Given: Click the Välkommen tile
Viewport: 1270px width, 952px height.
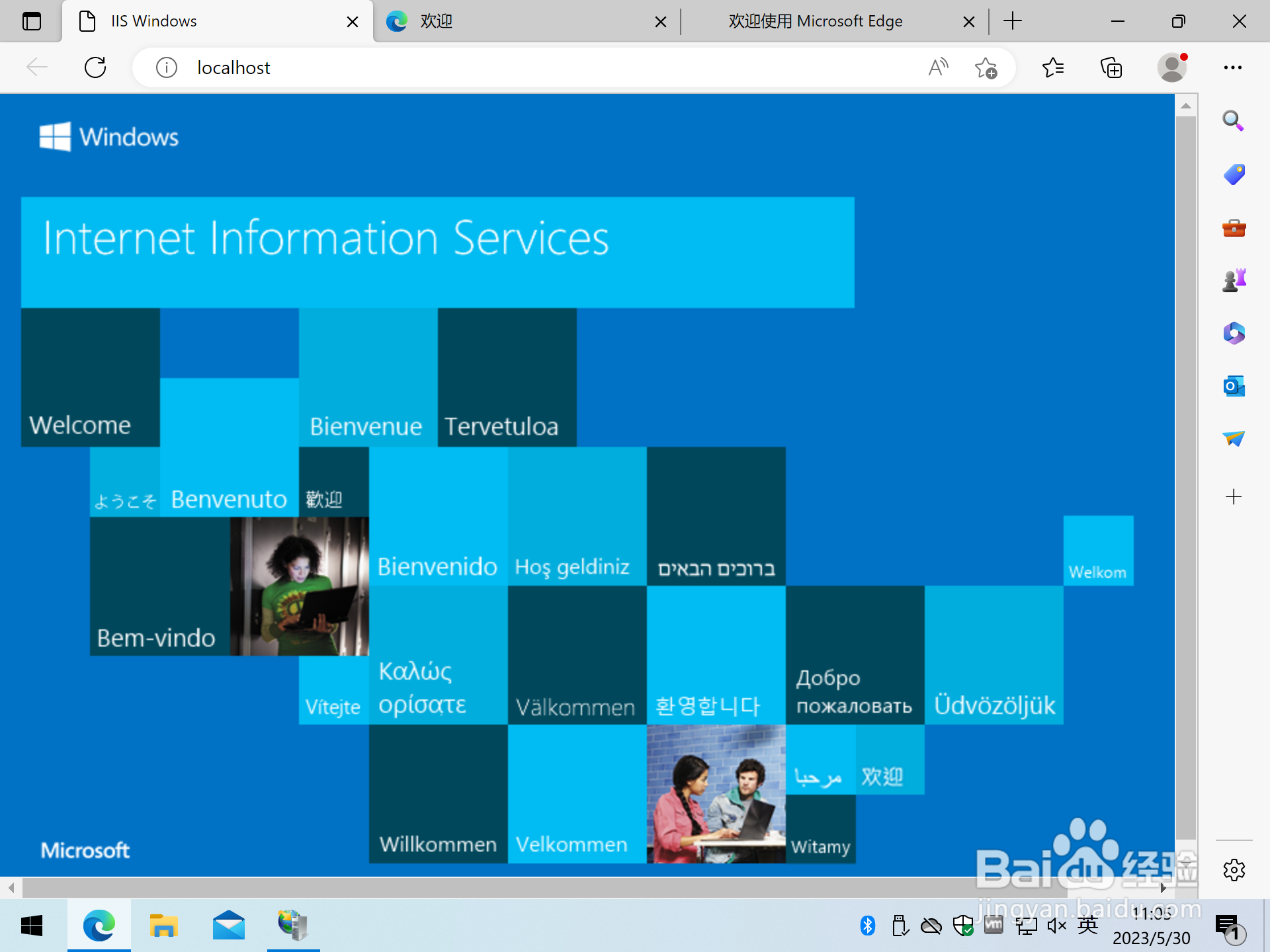Looking at the screenshot, I should tap(577, 655).
